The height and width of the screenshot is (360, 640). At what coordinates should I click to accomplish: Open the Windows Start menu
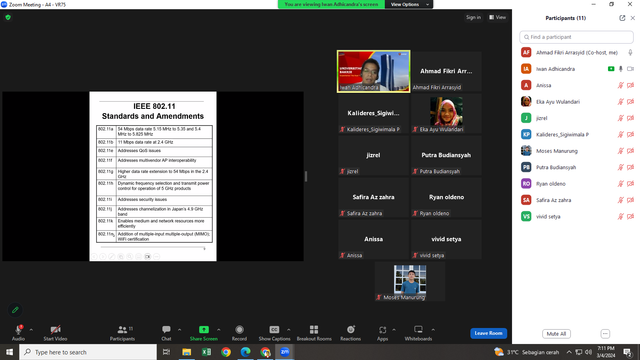click(x=9, y=352)
